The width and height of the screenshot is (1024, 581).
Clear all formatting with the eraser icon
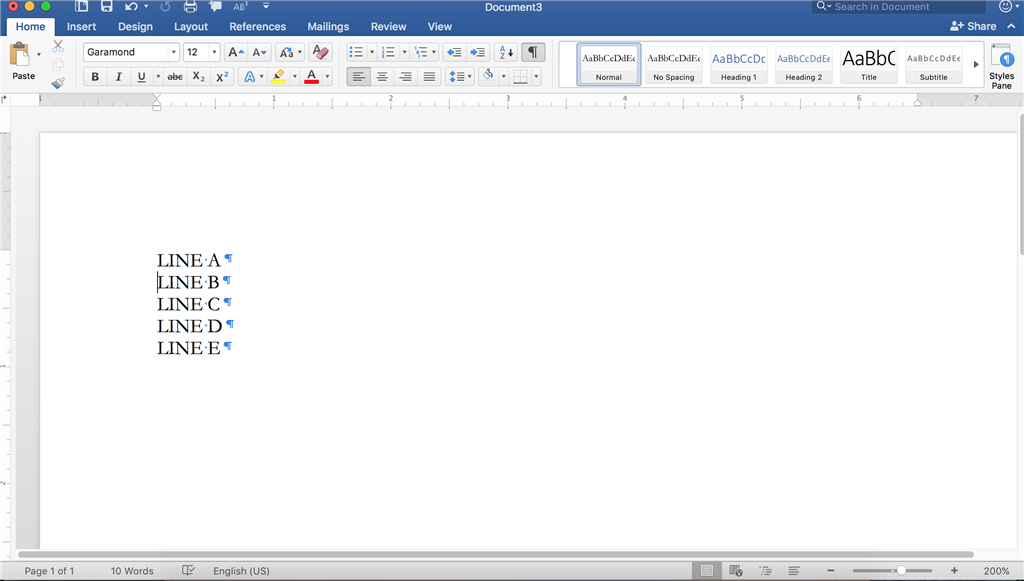click(x=321, y=52)
